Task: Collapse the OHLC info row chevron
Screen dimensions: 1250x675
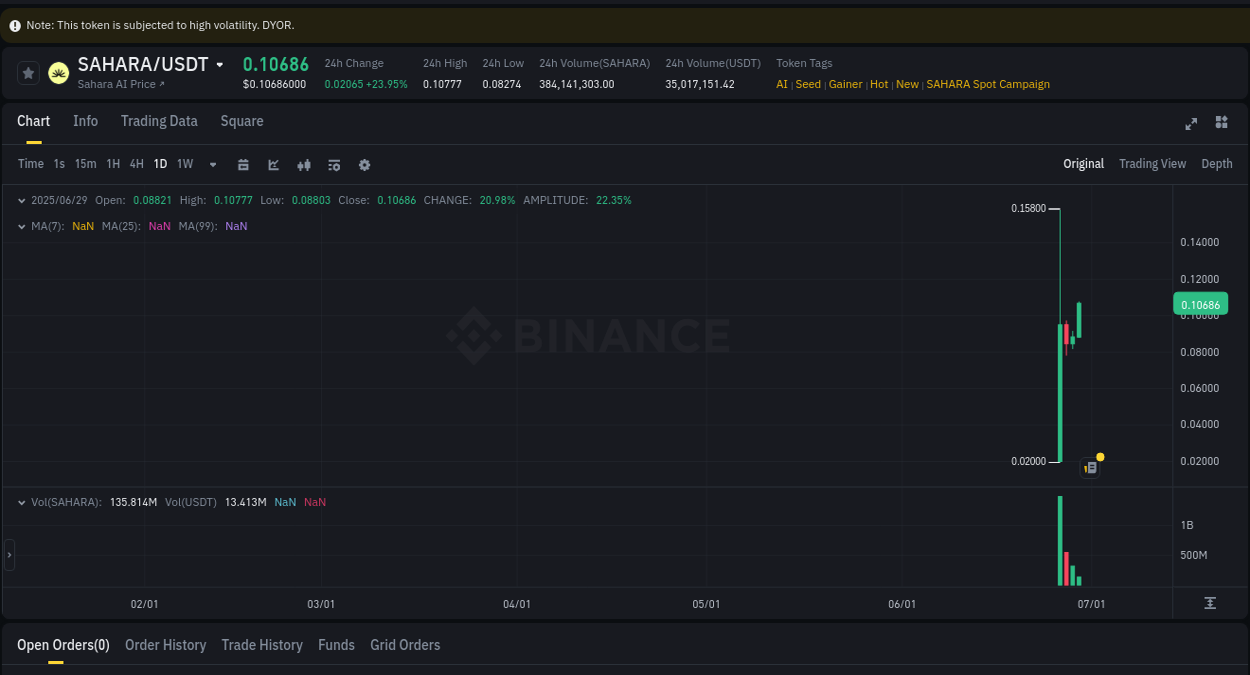Action: point(20,200)
